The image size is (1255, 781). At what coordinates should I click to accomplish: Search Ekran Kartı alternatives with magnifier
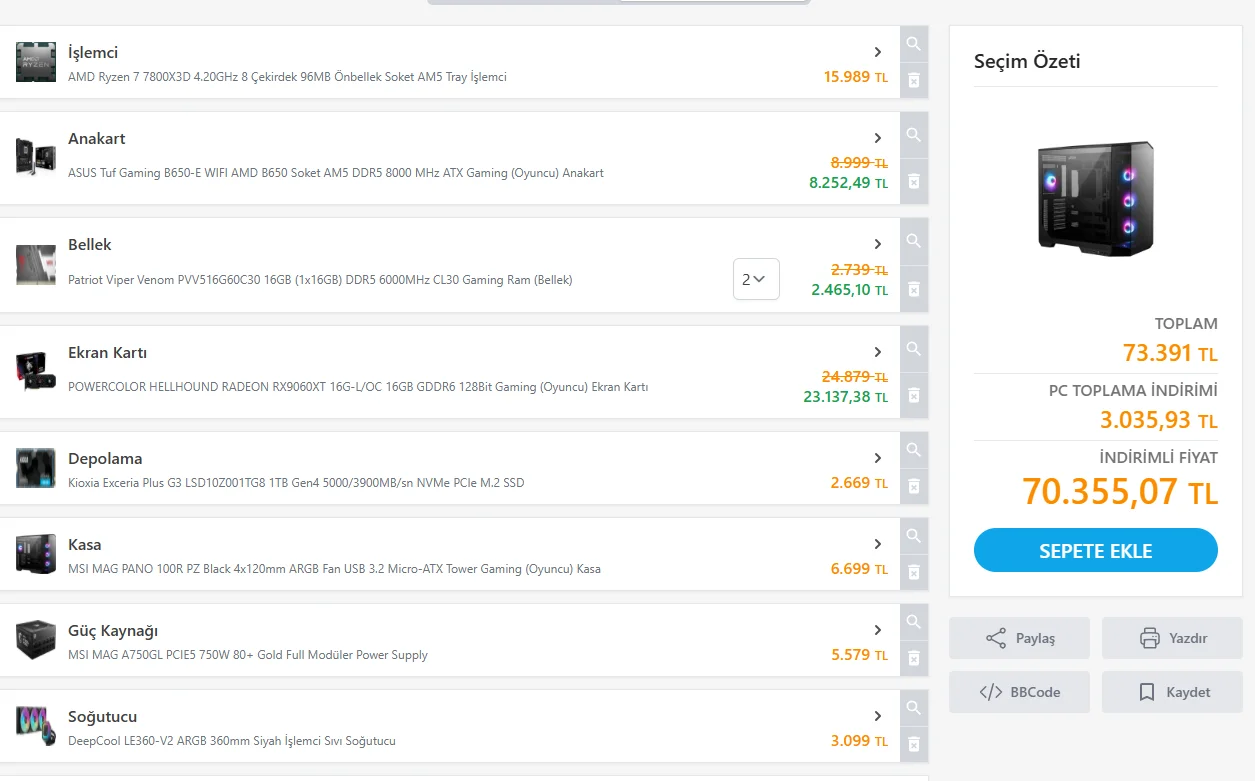pyautogui.click(x=914, y=349)
